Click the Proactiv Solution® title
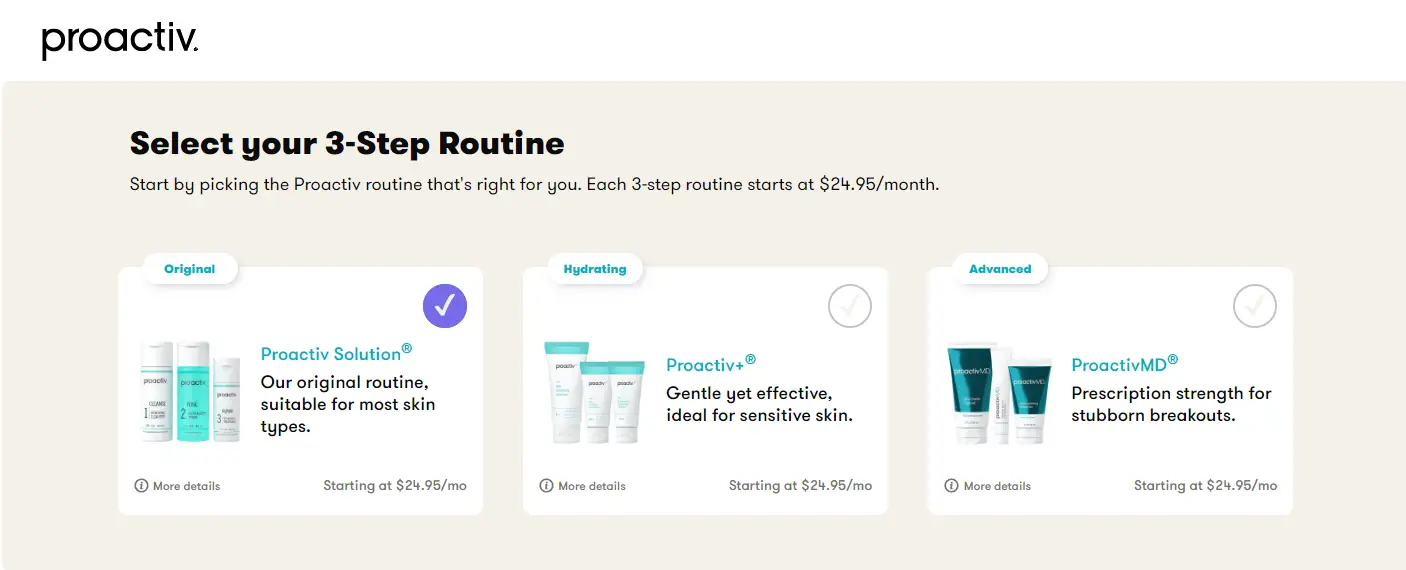The width and height of the screenshot is (1406, 570). click(337, 353)
